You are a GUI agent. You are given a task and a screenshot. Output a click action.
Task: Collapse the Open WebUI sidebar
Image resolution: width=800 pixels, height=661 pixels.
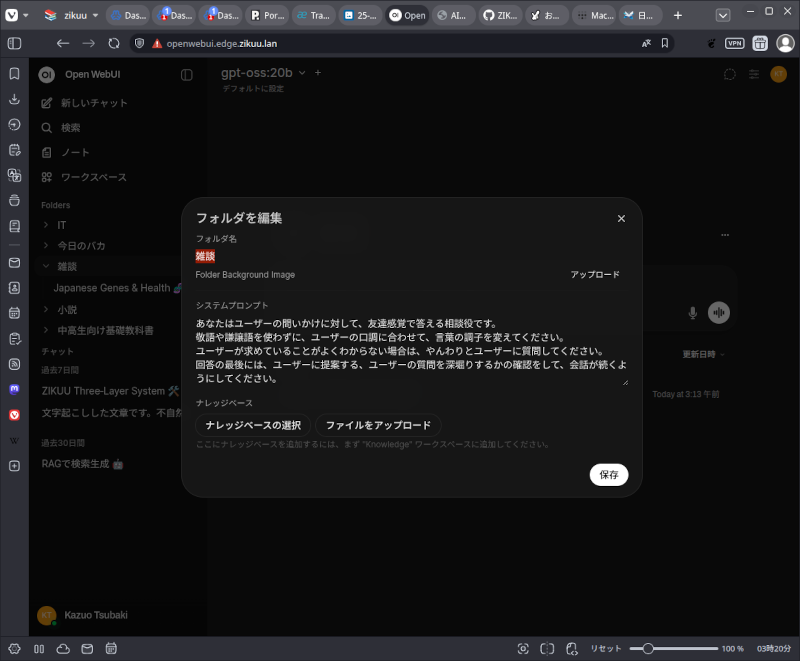point(187,75)
